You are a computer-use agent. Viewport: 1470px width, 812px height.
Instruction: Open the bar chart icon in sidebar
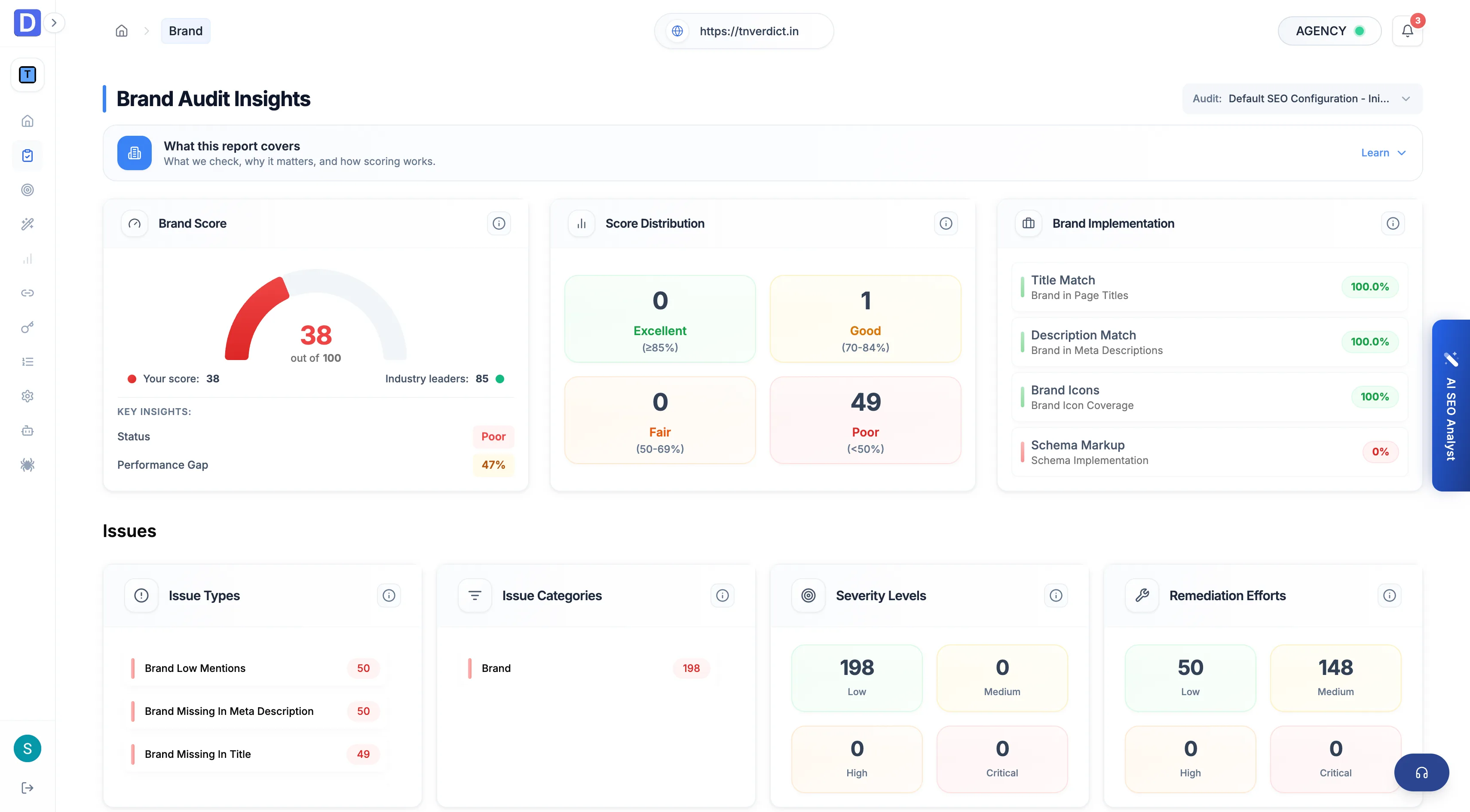[28, 259]
